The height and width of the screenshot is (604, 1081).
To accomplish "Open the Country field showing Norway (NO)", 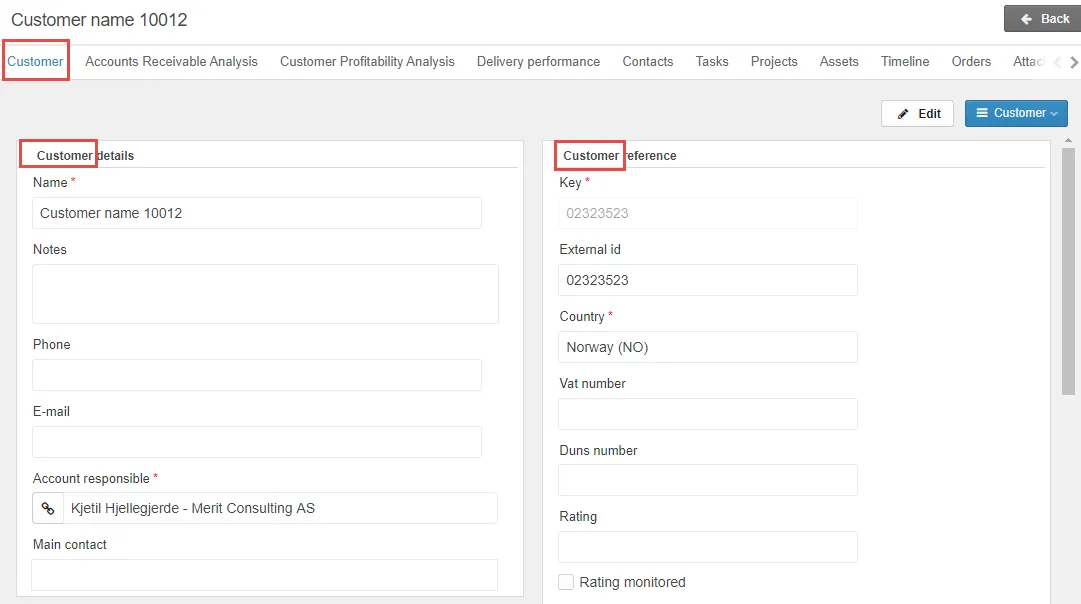I will tap(707, 347).
